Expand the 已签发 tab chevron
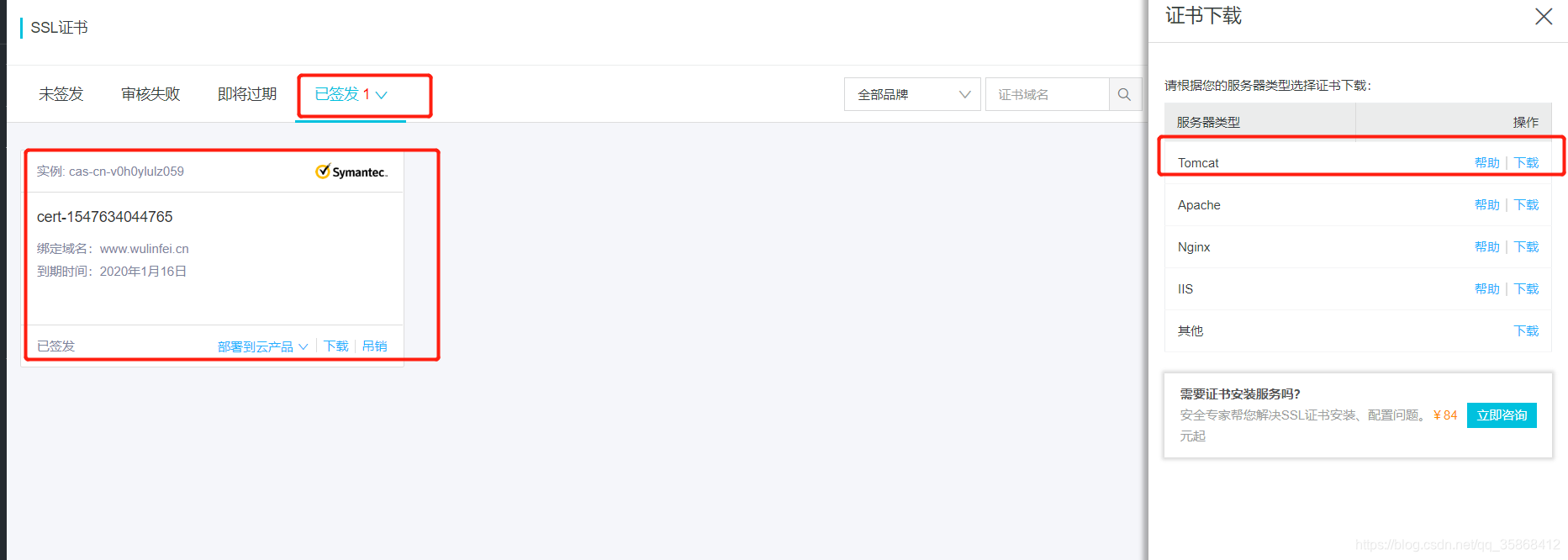Image resolution: width=1568 pixels, height=560 pixels. click(x=381, y=95)
